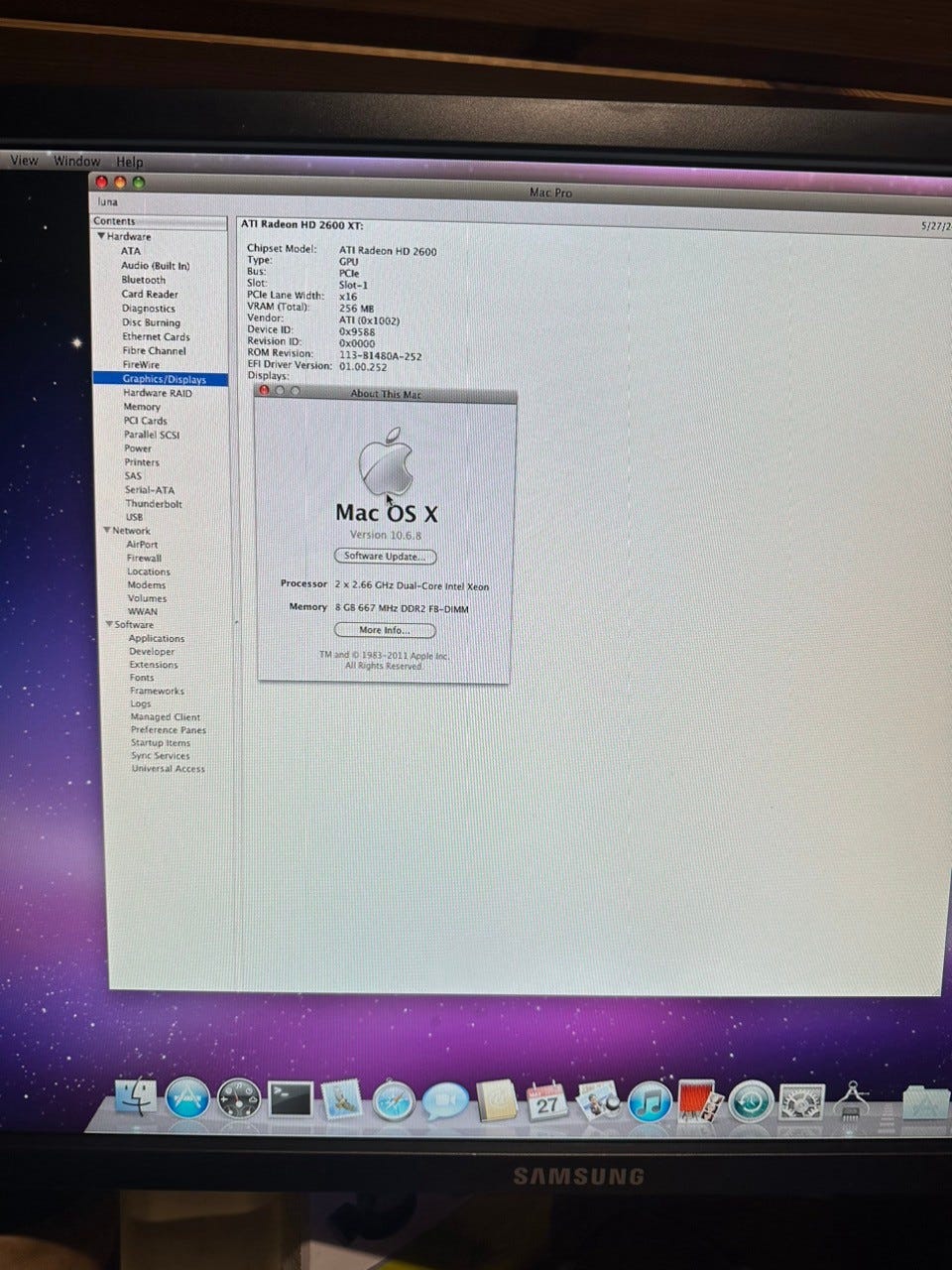Open System Preferences gear icon in dock
The image size is (952, 1270).
tap(800, 1103)
